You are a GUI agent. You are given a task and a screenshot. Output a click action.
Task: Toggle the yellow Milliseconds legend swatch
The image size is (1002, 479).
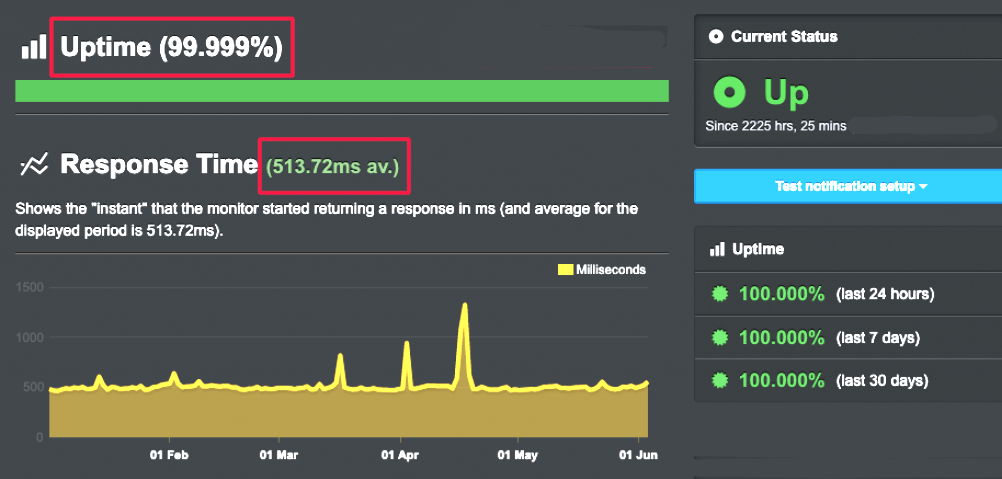(x=565, y=270)
